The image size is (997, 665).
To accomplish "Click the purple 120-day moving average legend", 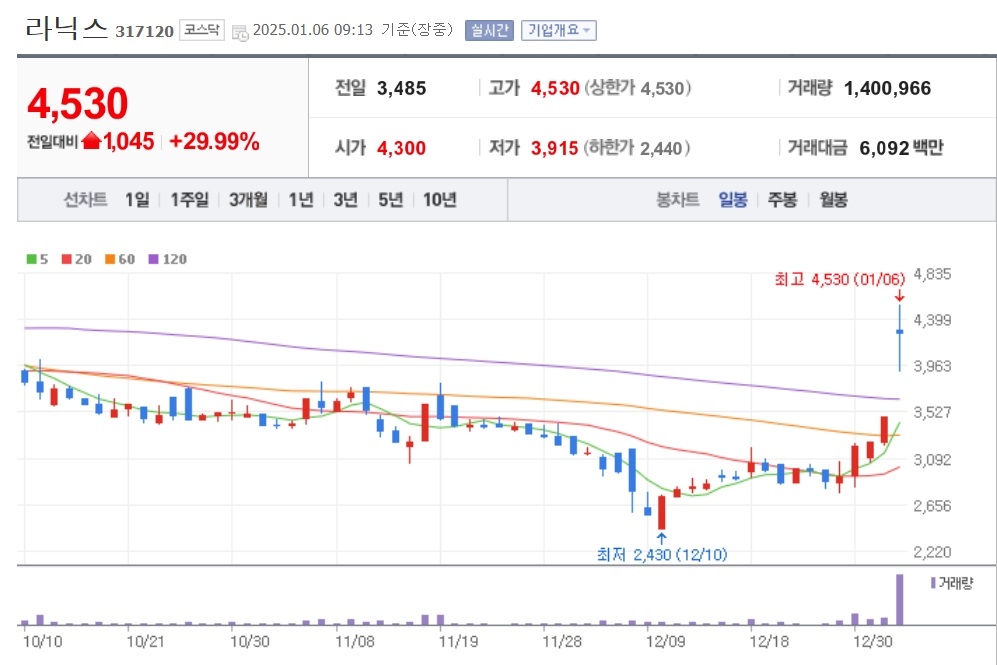I will [x=167, y=259].
